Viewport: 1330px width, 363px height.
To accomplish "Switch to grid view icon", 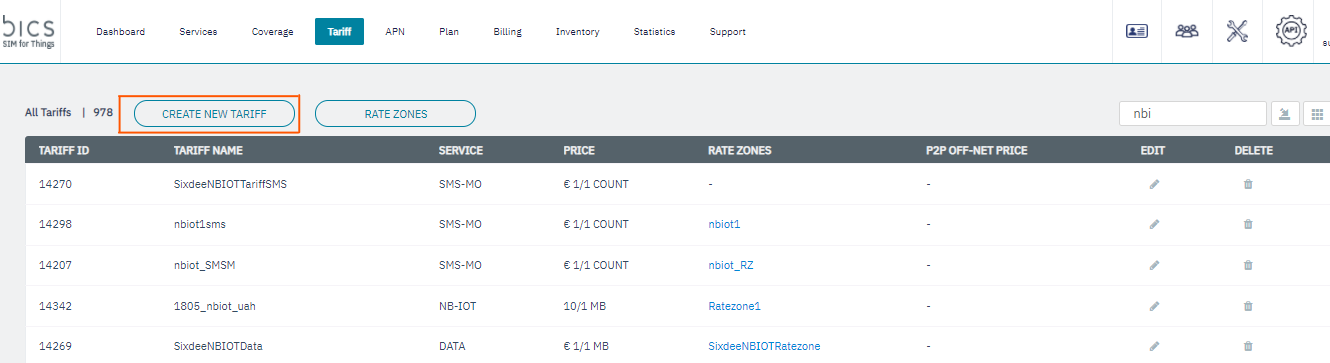I will 1317,114.
